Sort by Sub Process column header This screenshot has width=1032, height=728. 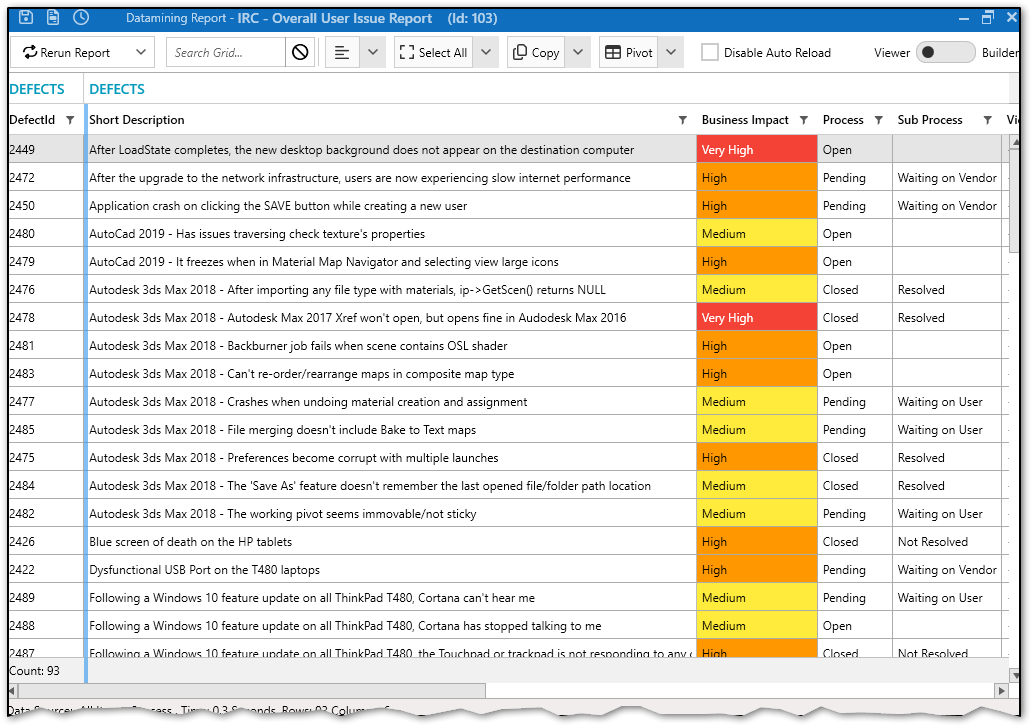[930, 120]
